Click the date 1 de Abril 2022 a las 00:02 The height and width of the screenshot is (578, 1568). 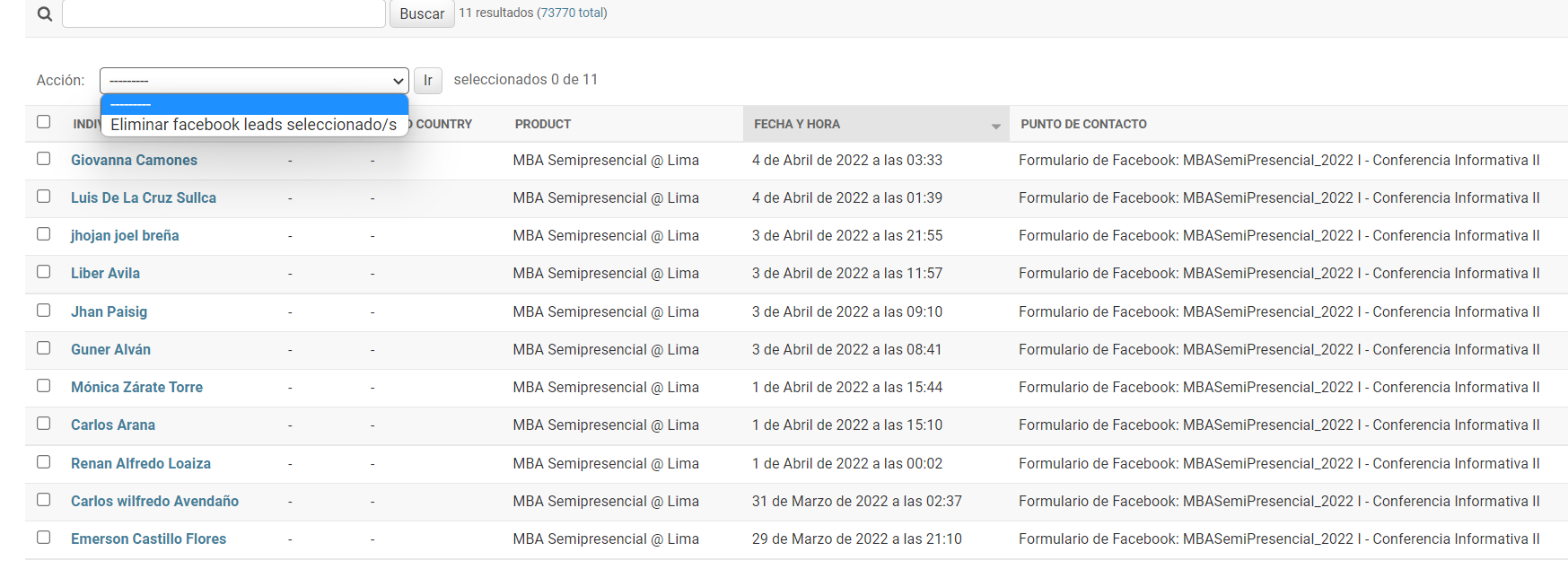[x=847, y=463]
